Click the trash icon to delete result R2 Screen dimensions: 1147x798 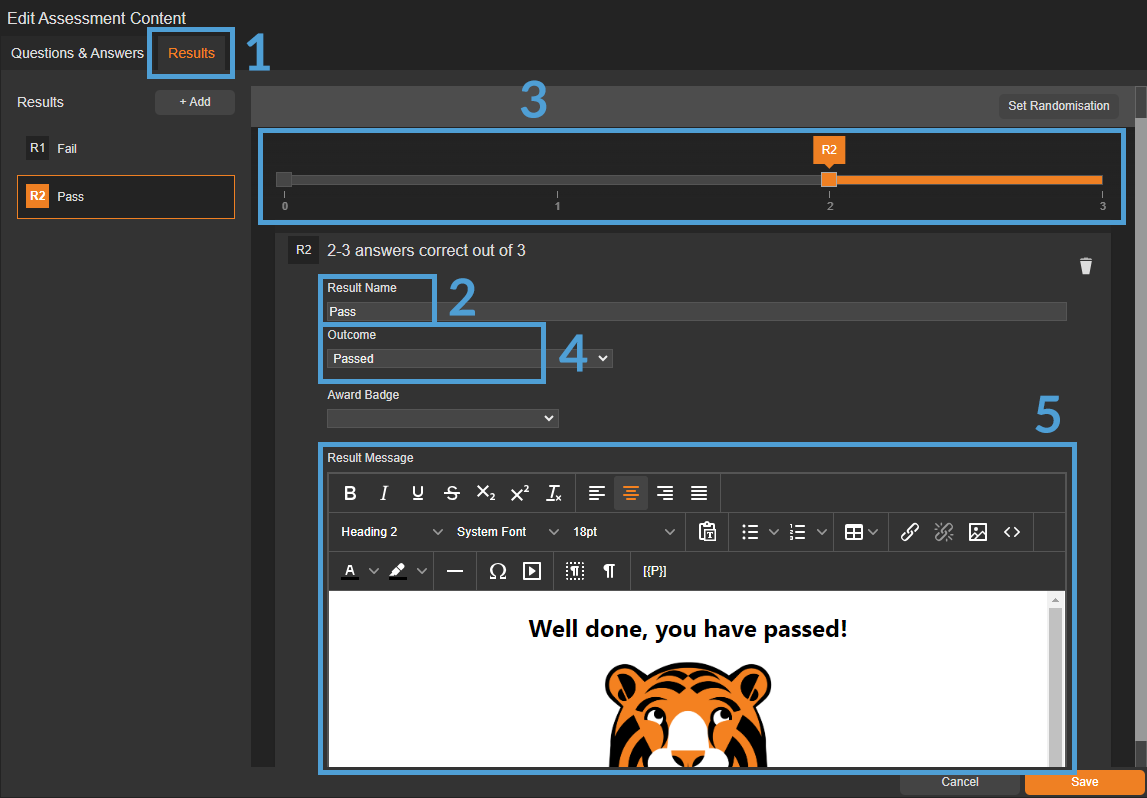[x=1085, y=265]
